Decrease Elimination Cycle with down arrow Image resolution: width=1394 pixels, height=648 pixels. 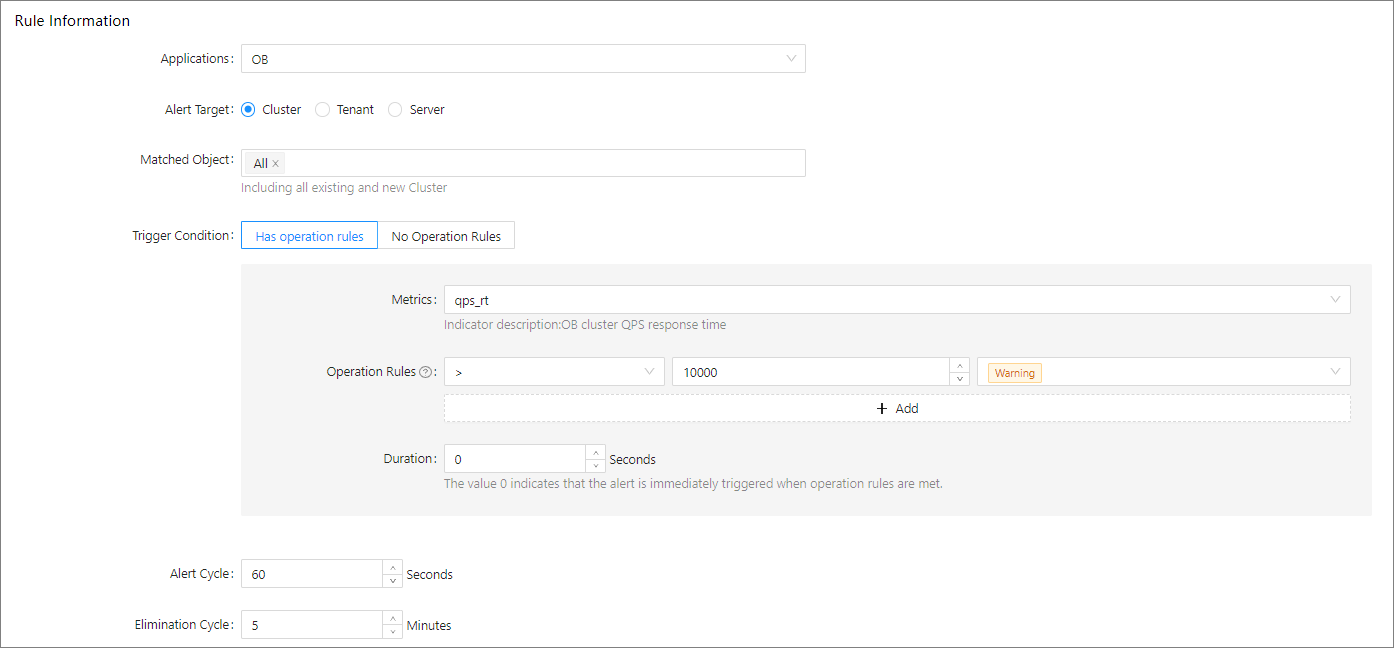point(392,632)
